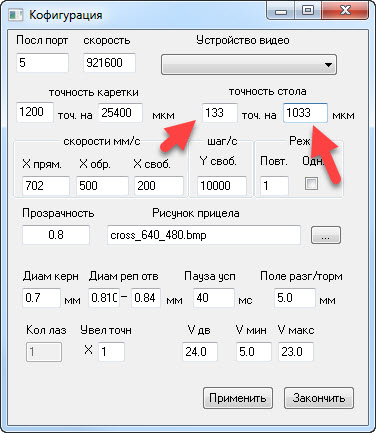Click the скорость field with 921600
This screenshot has height=433, width=376.
point(109,63)
